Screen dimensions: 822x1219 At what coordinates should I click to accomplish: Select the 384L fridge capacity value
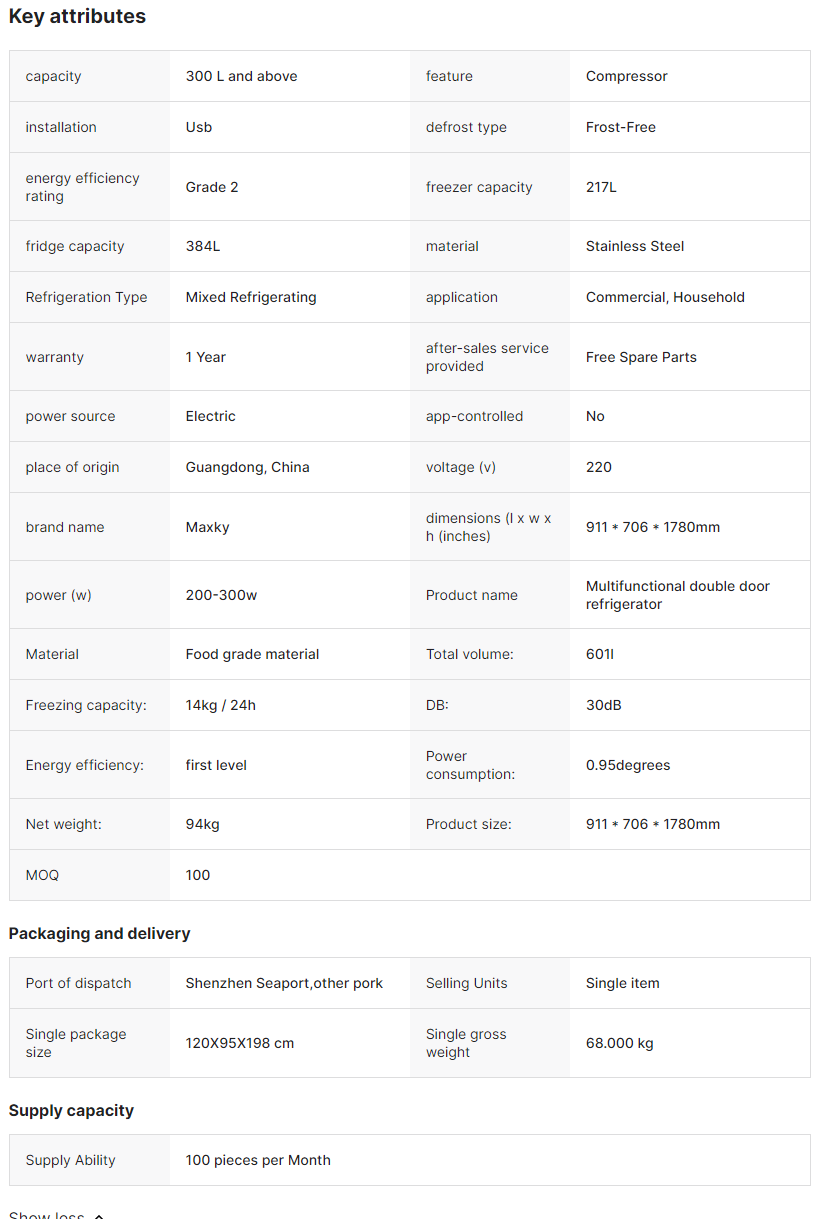[x=202, y=246]
